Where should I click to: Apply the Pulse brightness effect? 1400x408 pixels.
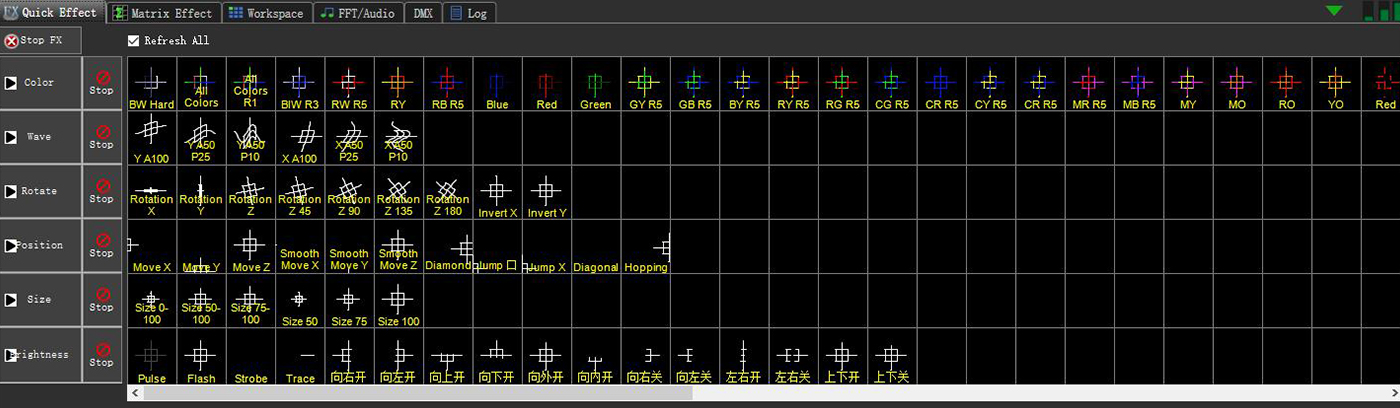[x=152, y=356]
